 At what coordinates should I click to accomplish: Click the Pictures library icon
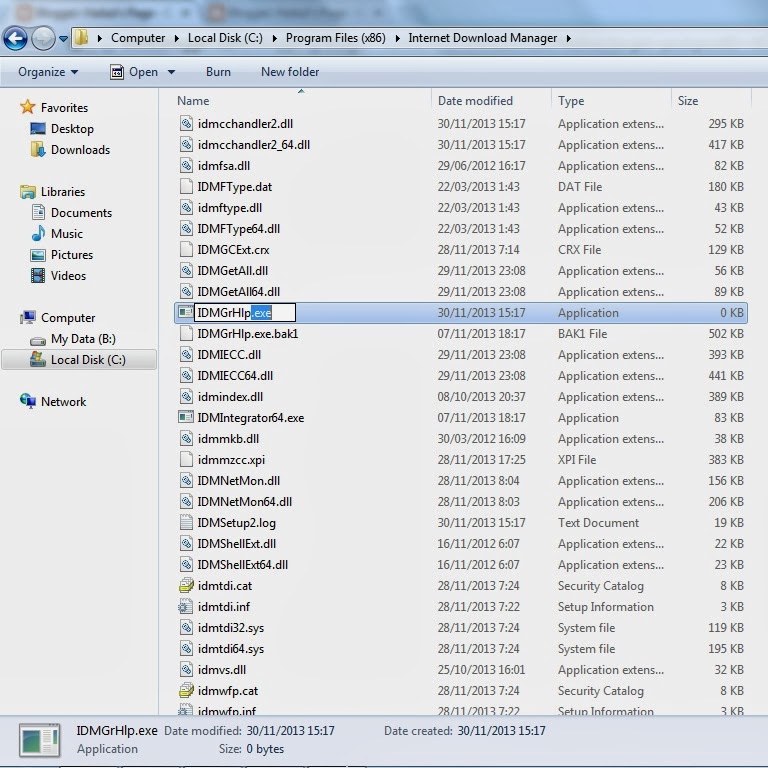coord(38,255)
